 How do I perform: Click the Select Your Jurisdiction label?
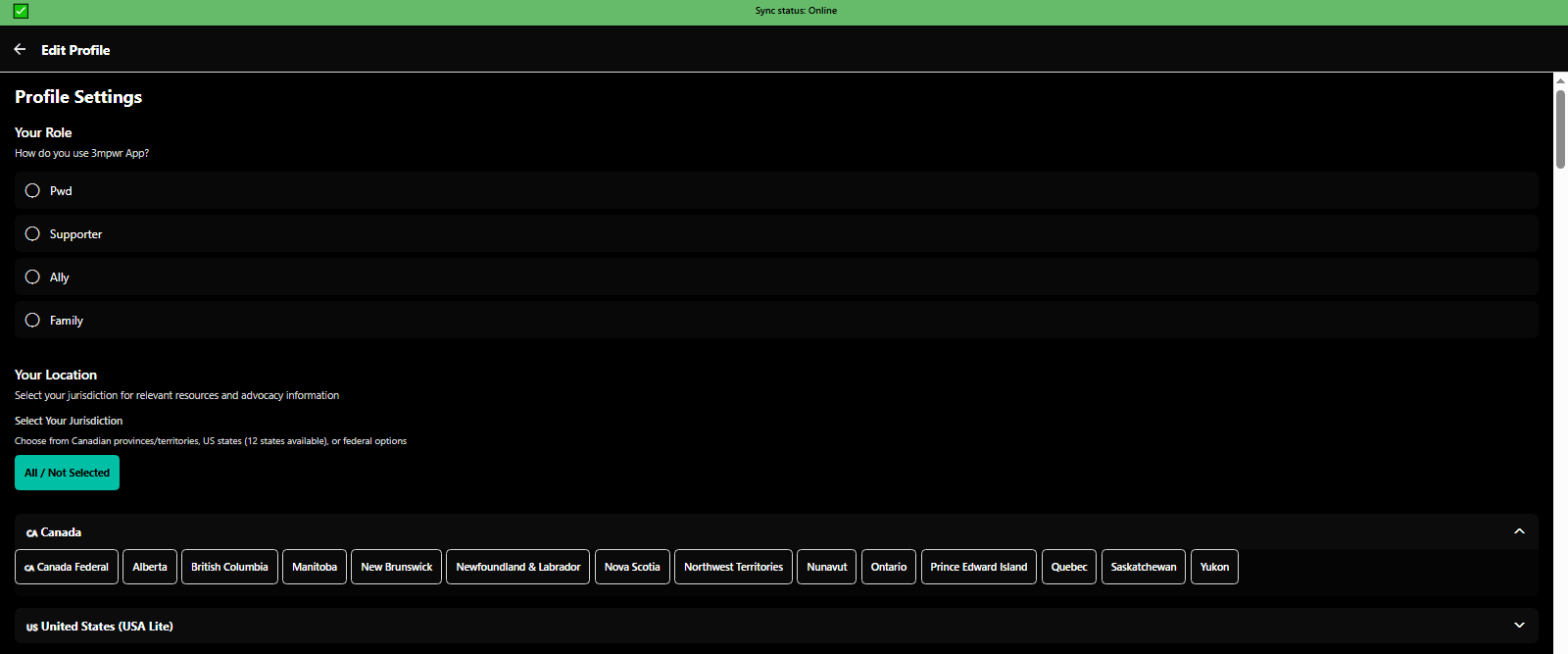pos(69,421)
